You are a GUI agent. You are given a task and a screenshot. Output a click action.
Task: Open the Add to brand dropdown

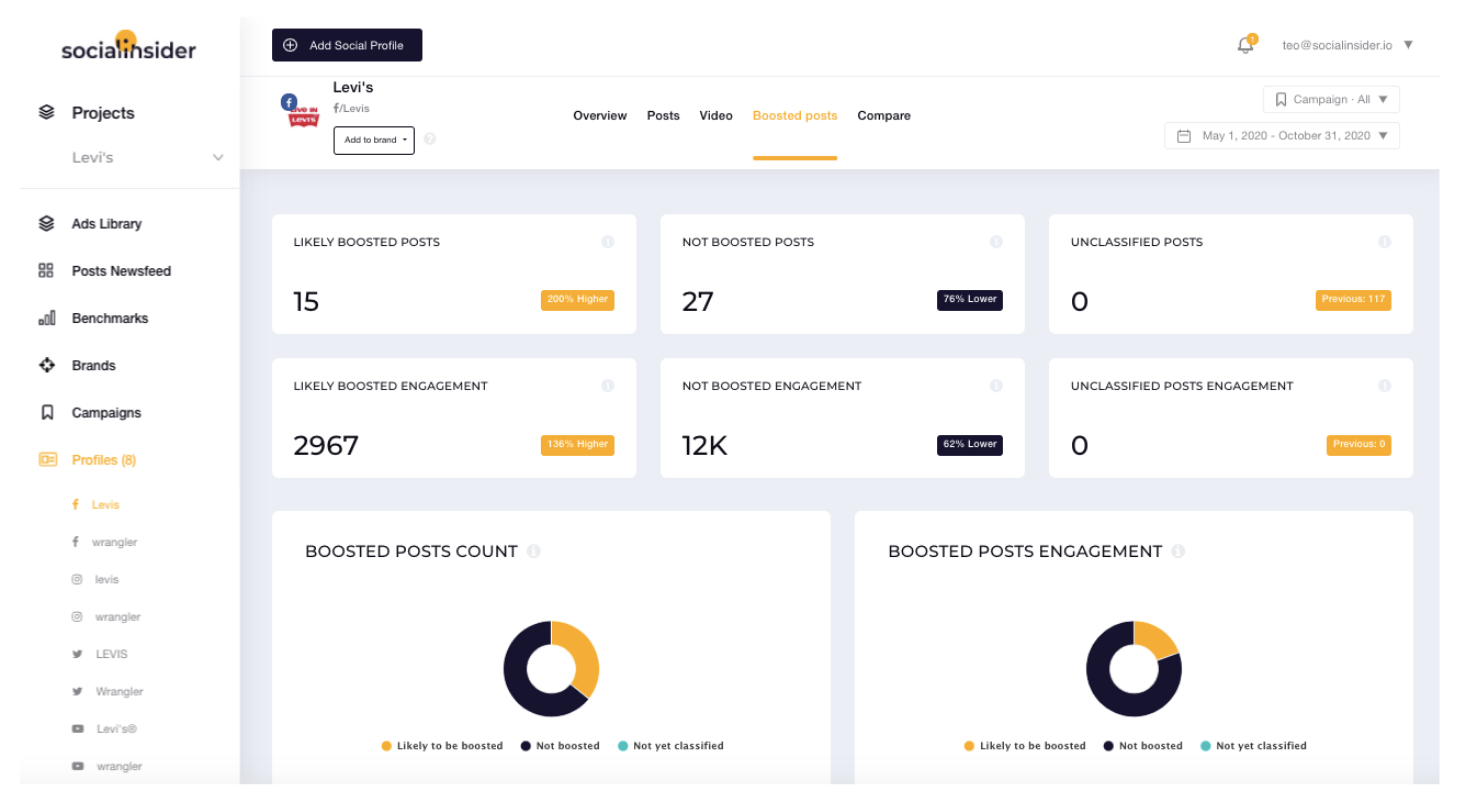point(374,140)
